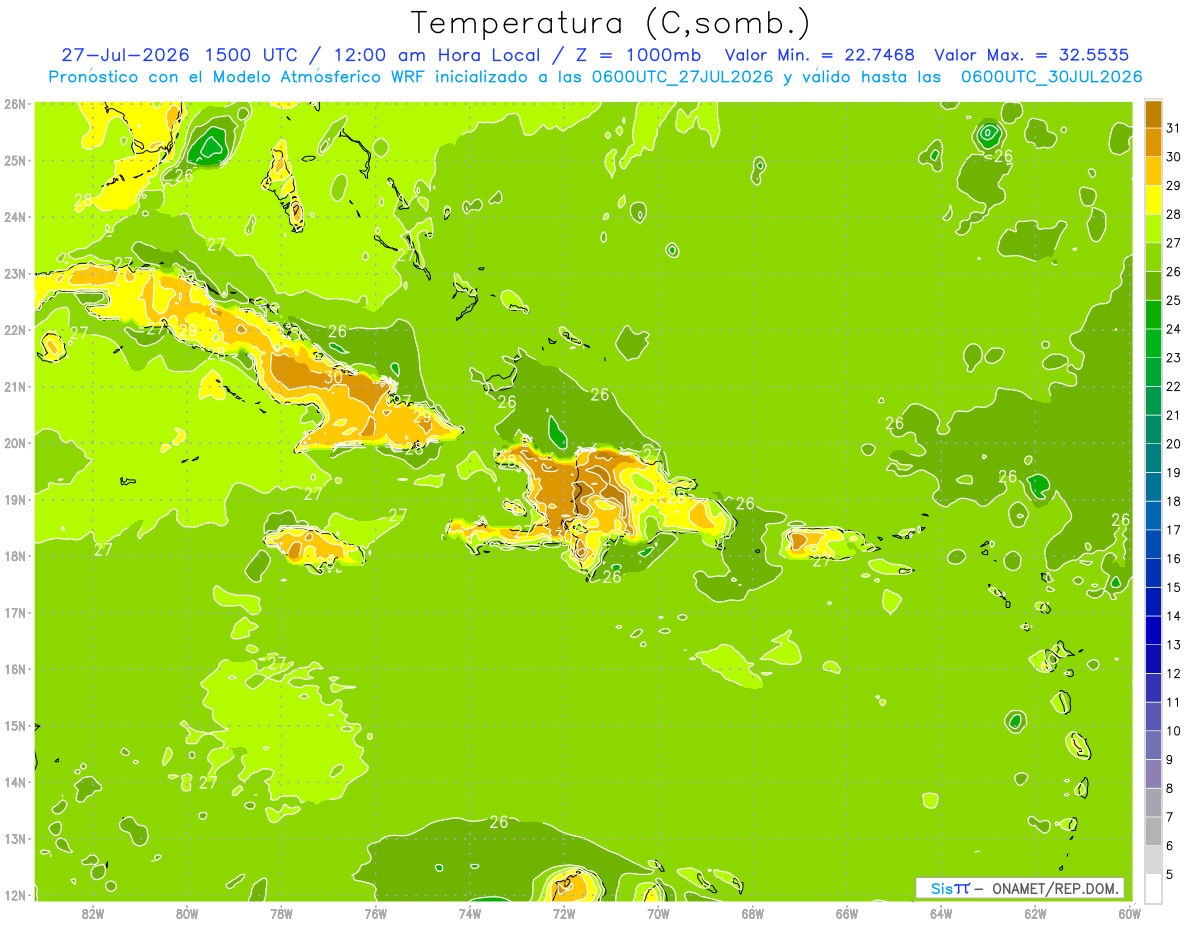This screenshot has width=1200, height=927.
Task: Click the "15N" latitude axis label
Action: (15, 725)
